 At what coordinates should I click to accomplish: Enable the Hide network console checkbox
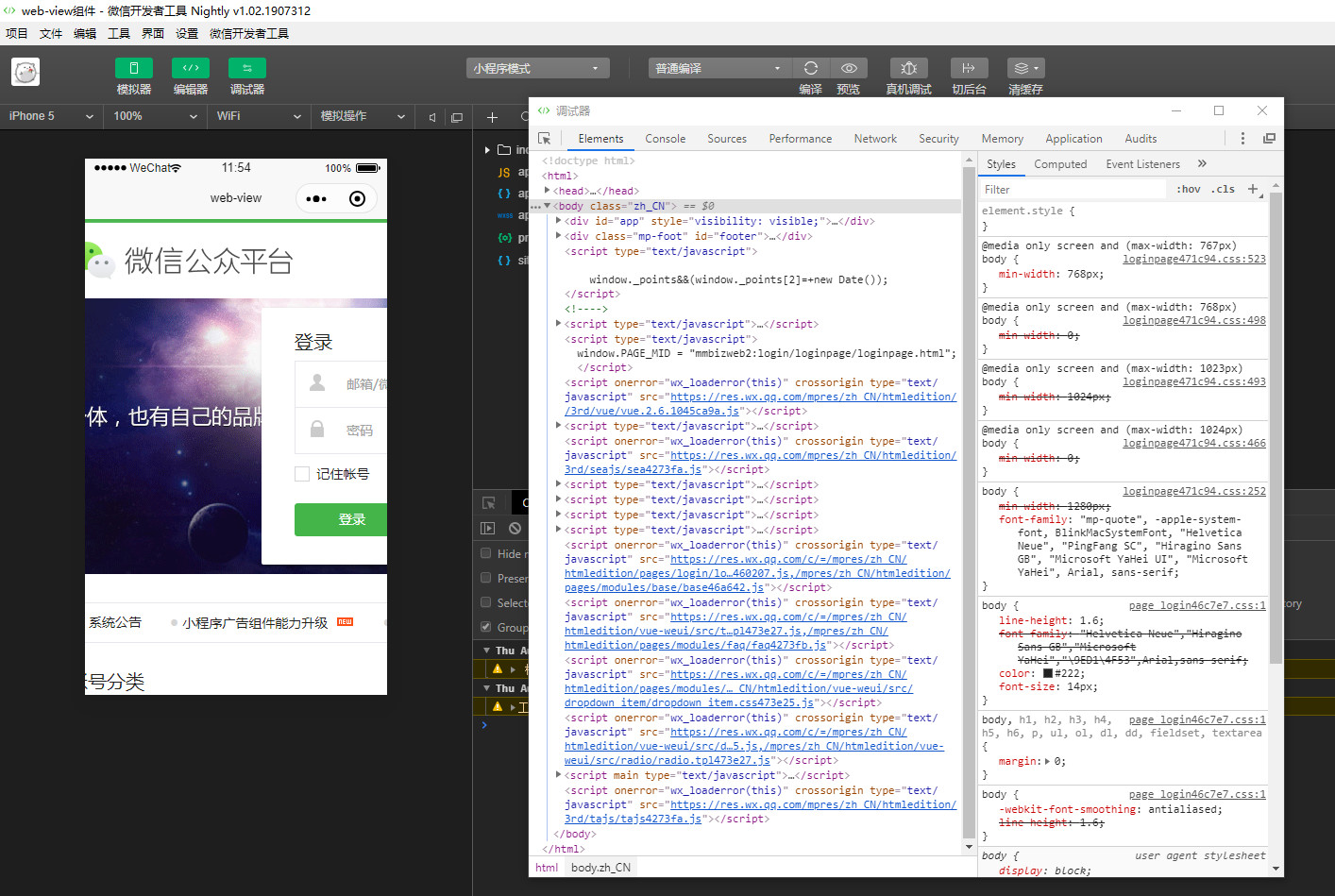(x=486, y=553)
